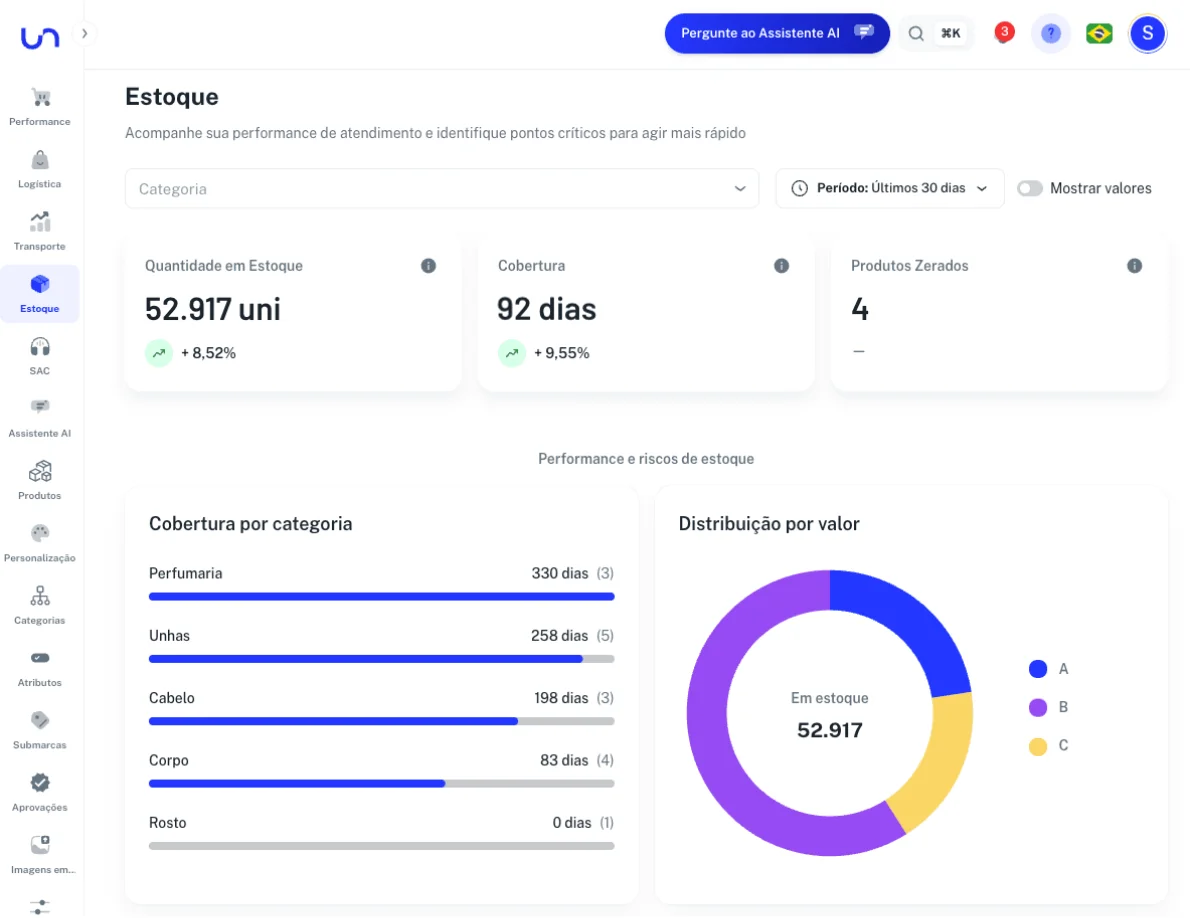Go to Logística in the sidebar
This screenshot has width=1190, height=918.
(x=40, y=168)
